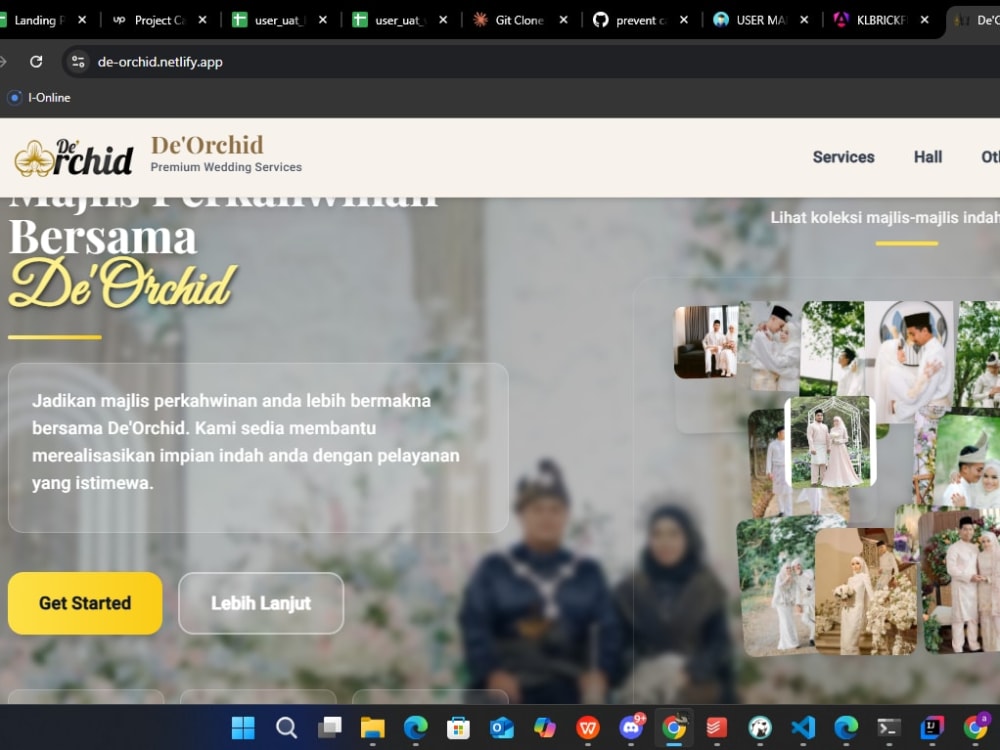Open Windows taskbar Search
Viewport: 1000px width, 750px height.
click(x=286, y=727)
